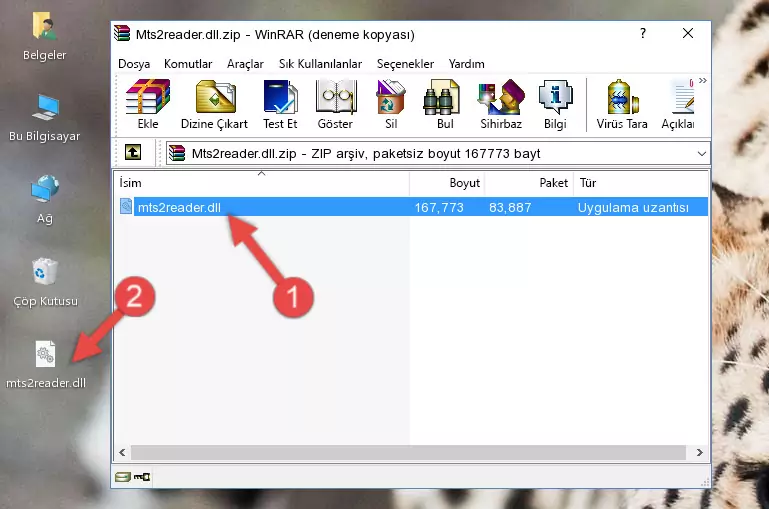Click the help question mark button
Image resolution: width=769 pixels, height=509 pixels.
coord(643,33)
